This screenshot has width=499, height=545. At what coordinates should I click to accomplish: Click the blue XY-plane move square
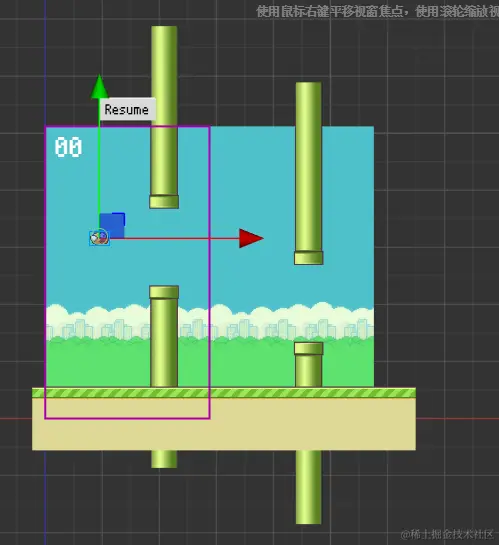click(x=112, y=225)
